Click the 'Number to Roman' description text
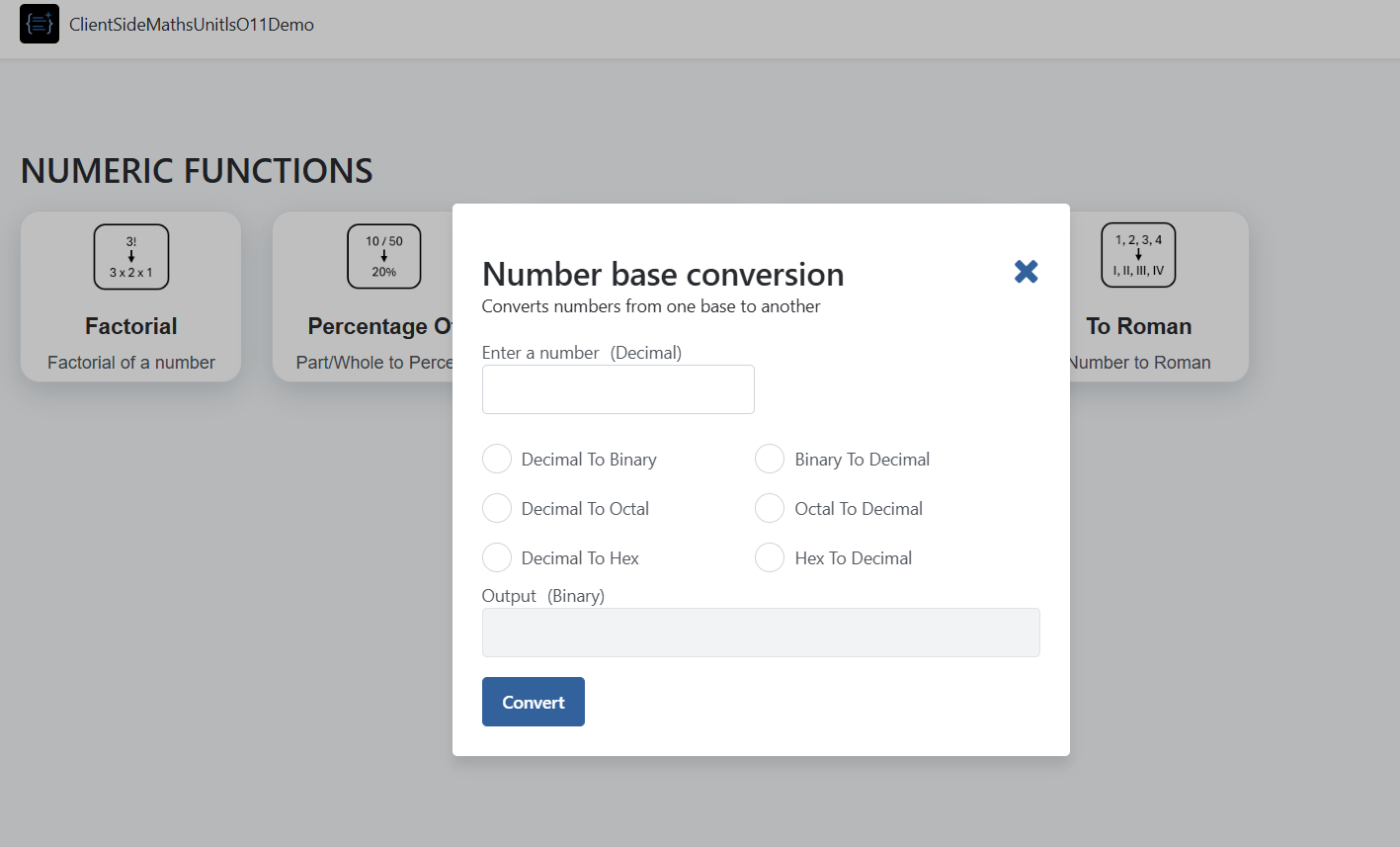This screenshot has height=847, width=1400. pos(1140,363)
